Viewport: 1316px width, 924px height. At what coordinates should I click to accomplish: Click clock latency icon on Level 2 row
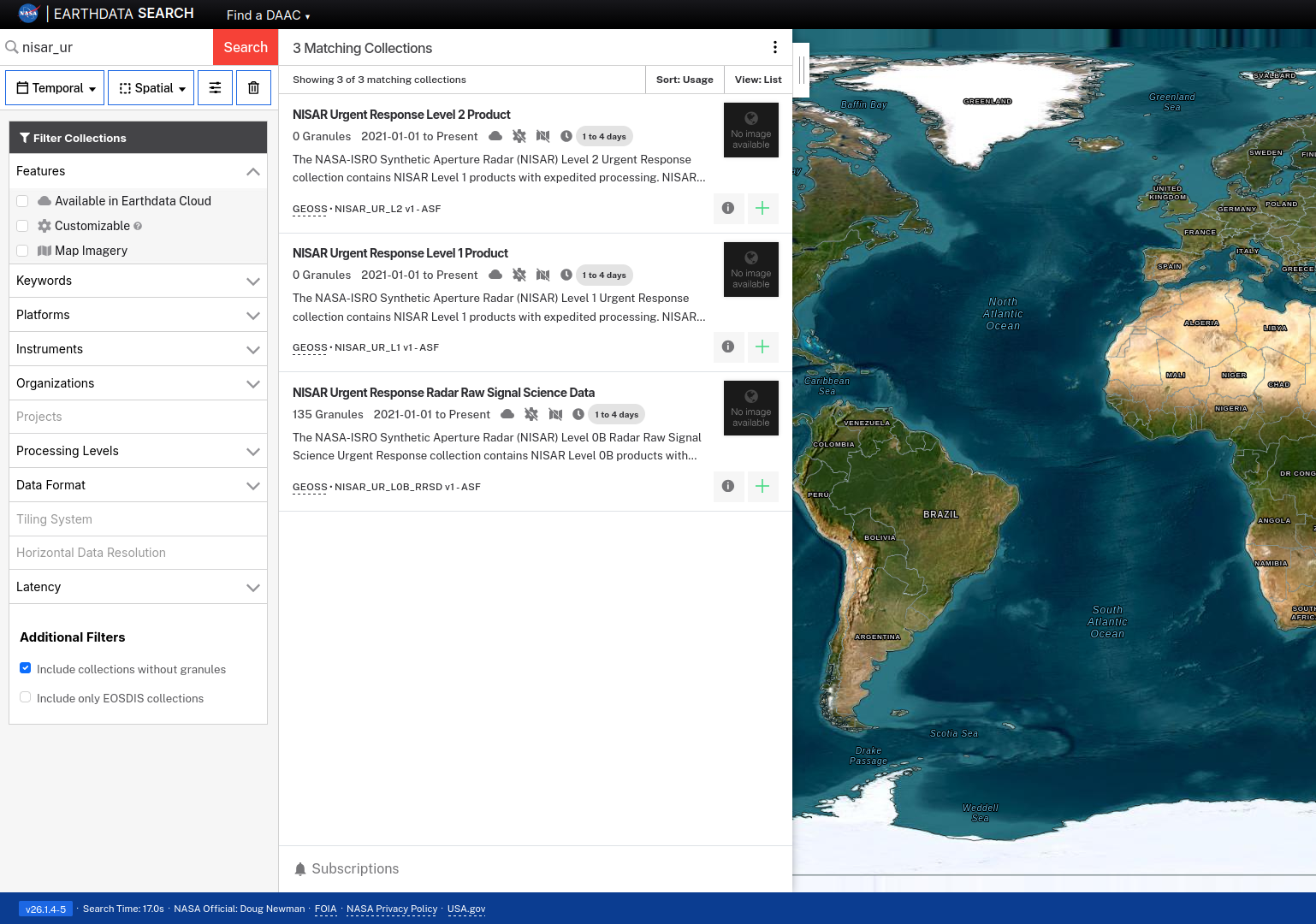[566, 136]
